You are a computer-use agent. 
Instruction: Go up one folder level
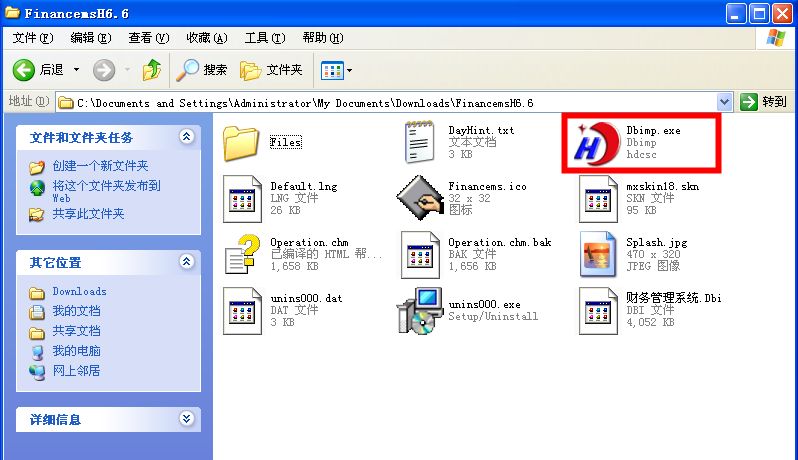click(152, 70)
